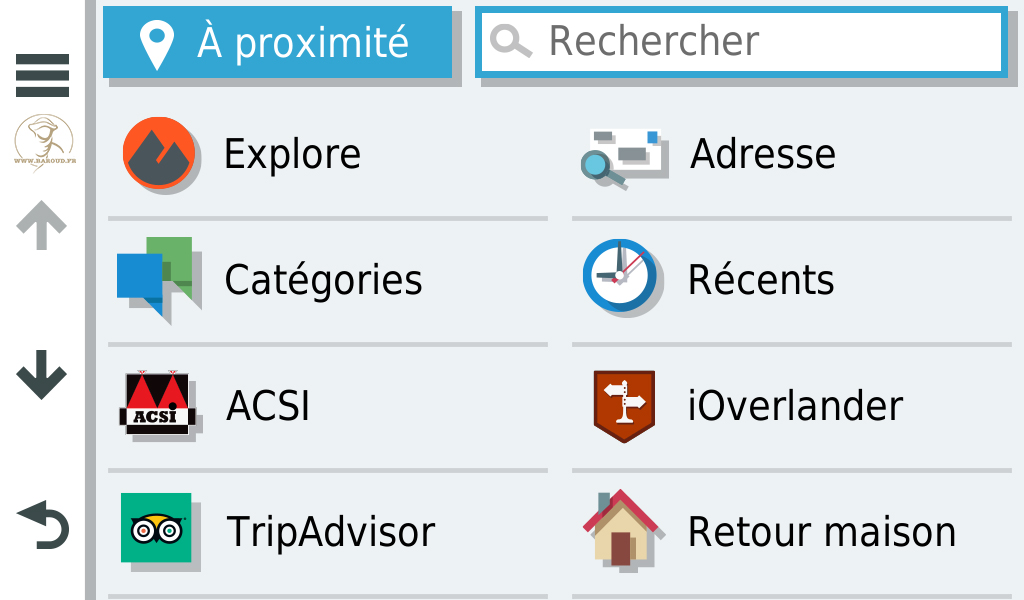Choose Retour maison text

[x=822, y=531]
